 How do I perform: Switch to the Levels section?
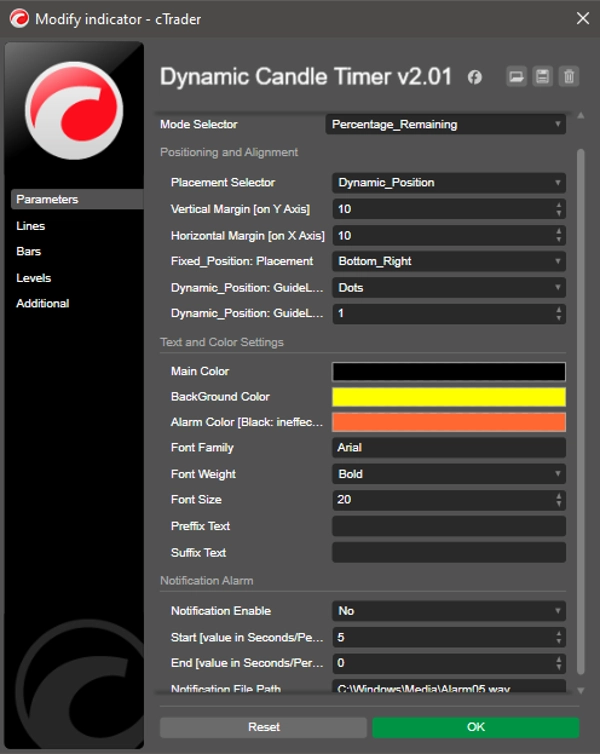(x=34, y=278)
